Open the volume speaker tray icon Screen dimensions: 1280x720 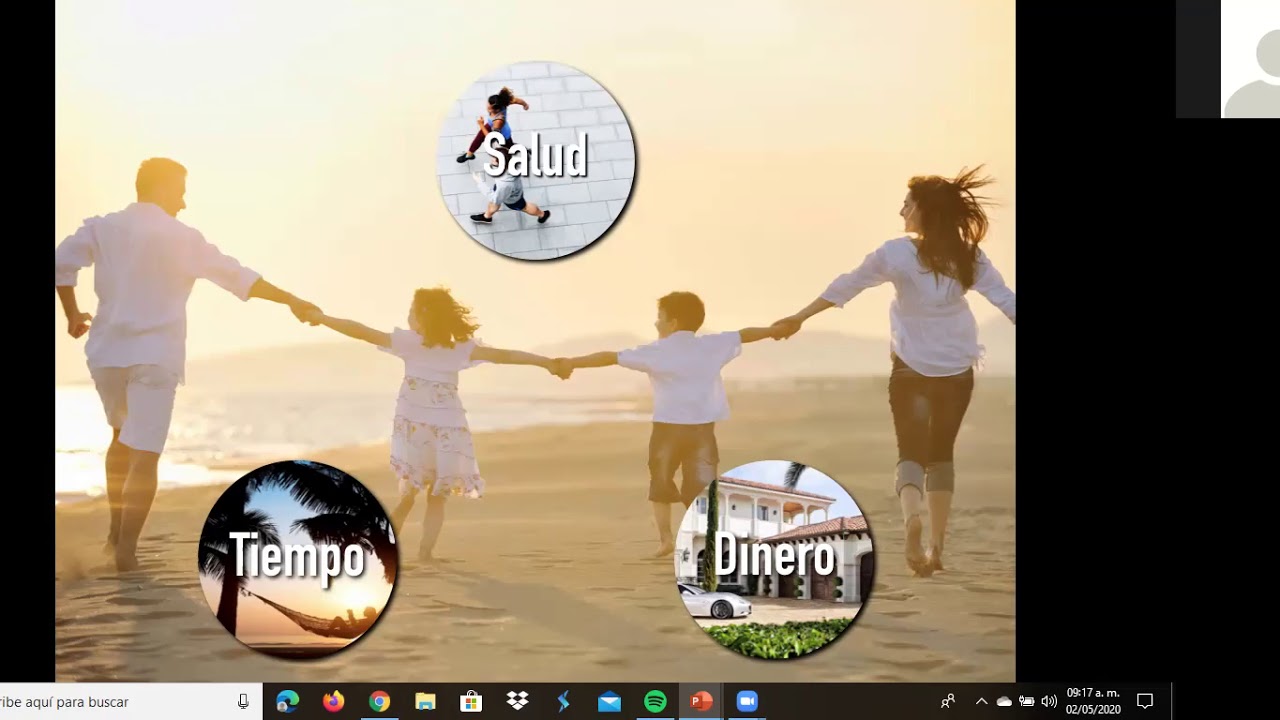(1049, 702)
